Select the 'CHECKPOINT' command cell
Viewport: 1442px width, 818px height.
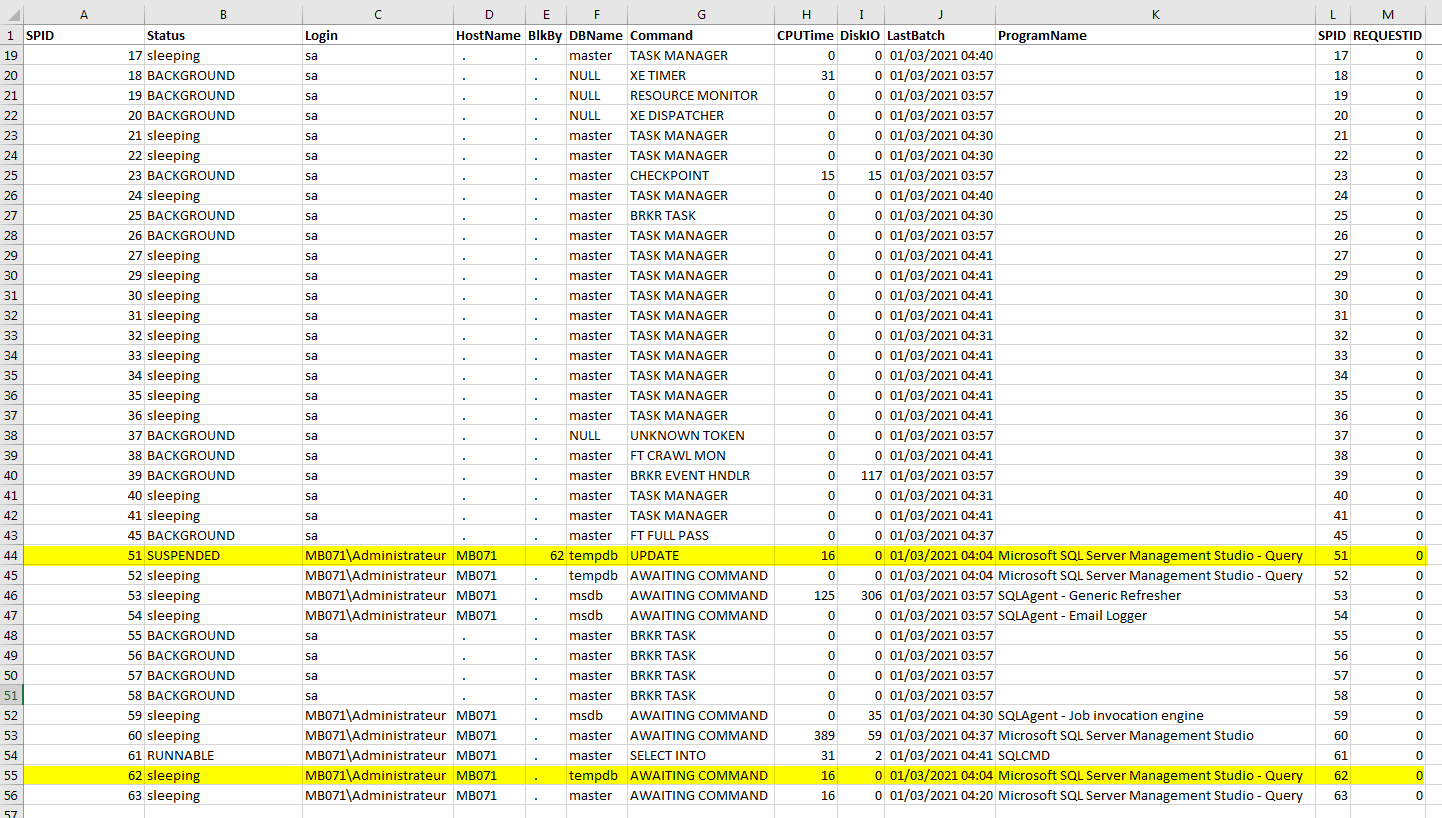701,175
